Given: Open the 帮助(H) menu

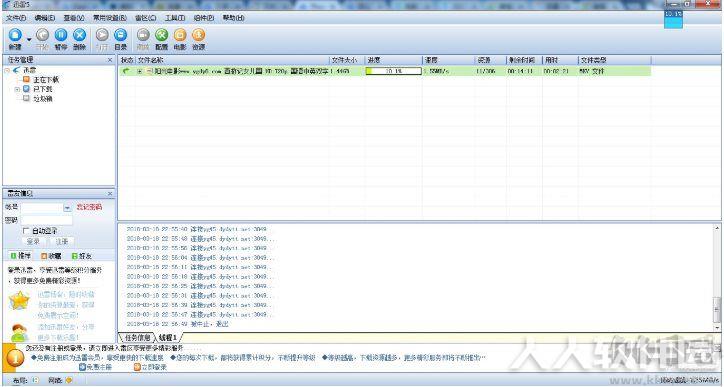Looking at the screenshot, I should coord(233,18).
